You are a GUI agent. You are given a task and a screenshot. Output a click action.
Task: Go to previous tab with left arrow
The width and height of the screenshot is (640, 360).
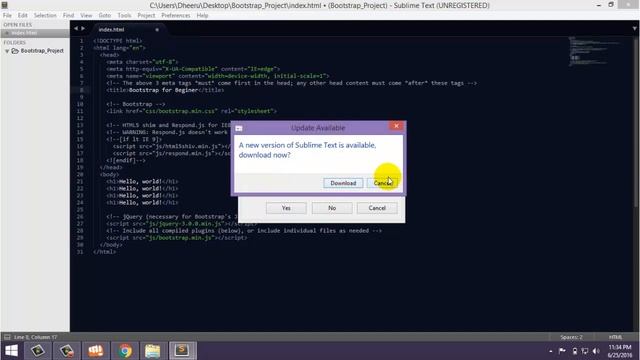76,29
